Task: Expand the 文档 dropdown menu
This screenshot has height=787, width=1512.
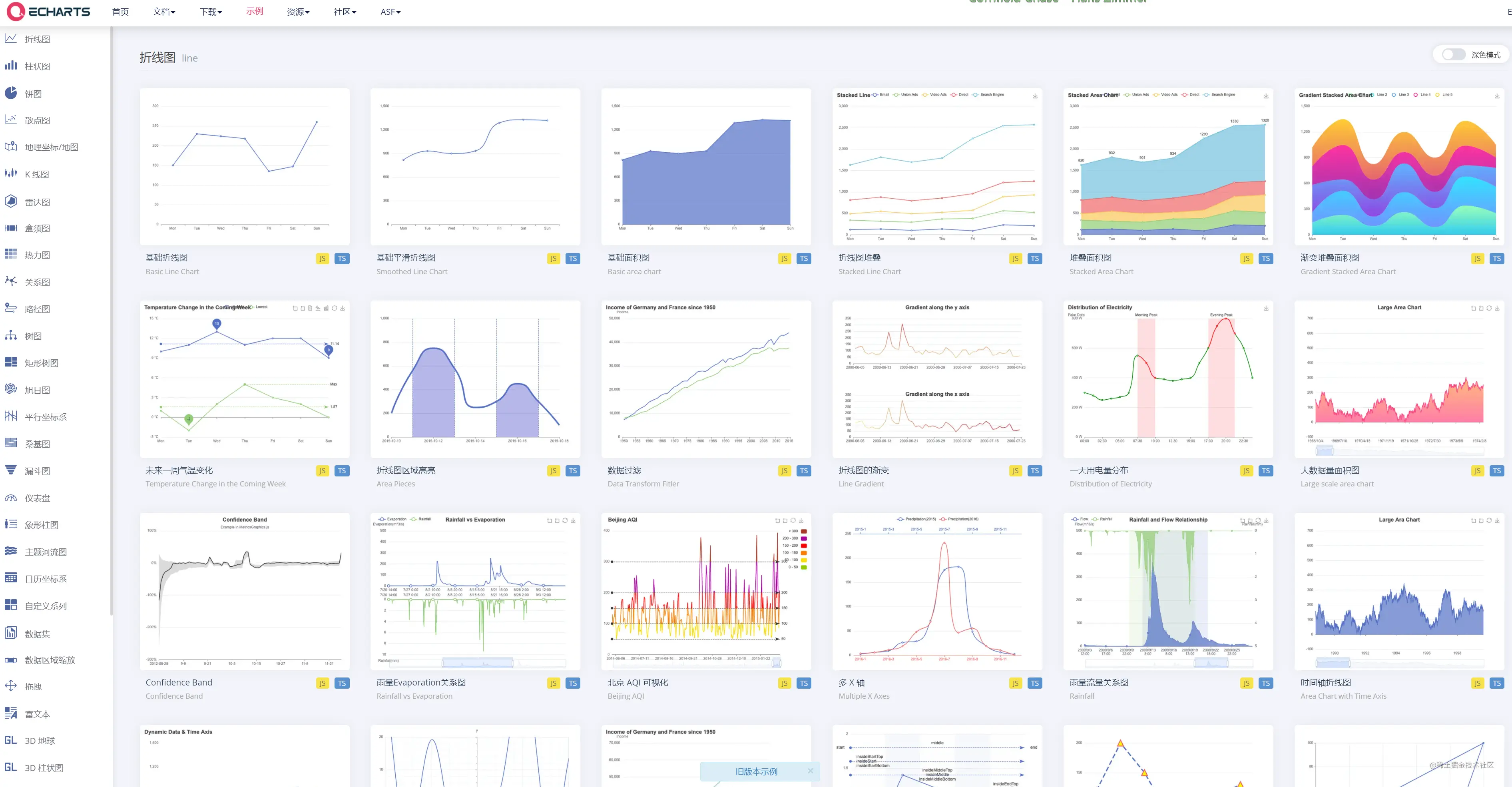Action: tap(164, 12)
